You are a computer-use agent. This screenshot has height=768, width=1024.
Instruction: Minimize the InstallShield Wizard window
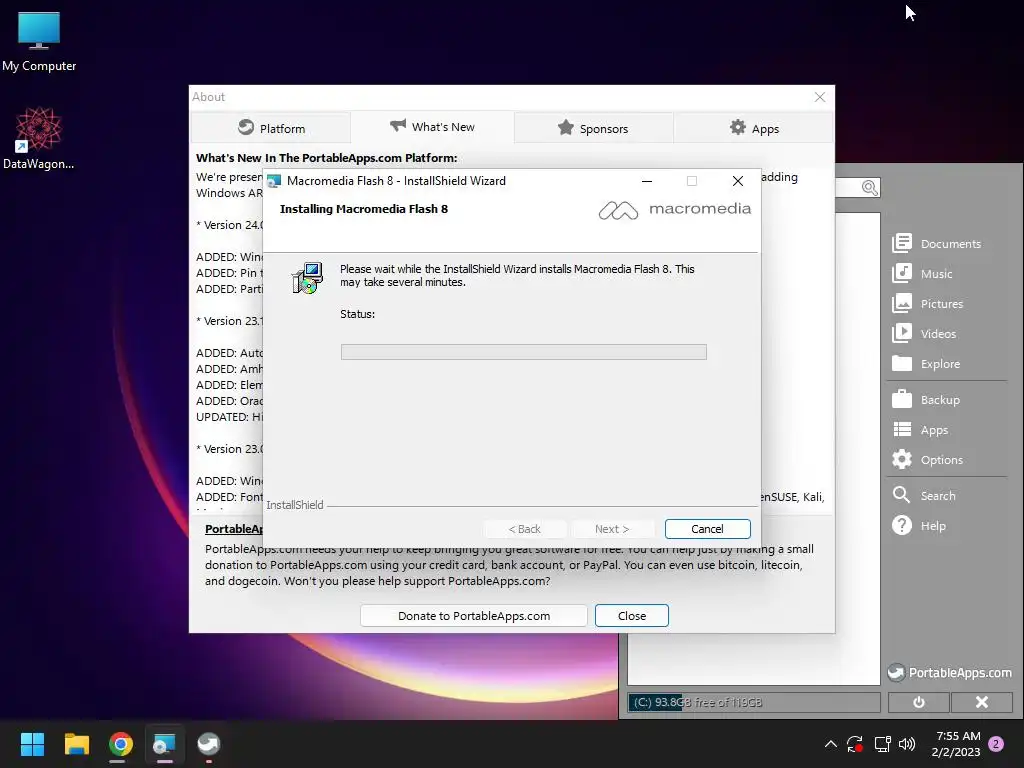(647, 181)
